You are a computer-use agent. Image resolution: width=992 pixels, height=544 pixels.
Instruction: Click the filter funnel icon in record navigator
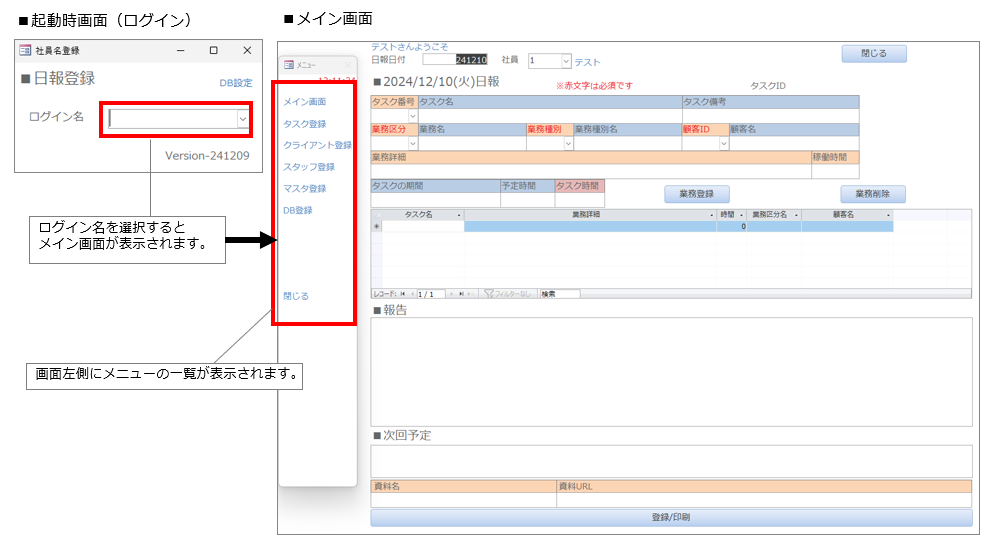(x=488, y=294)
